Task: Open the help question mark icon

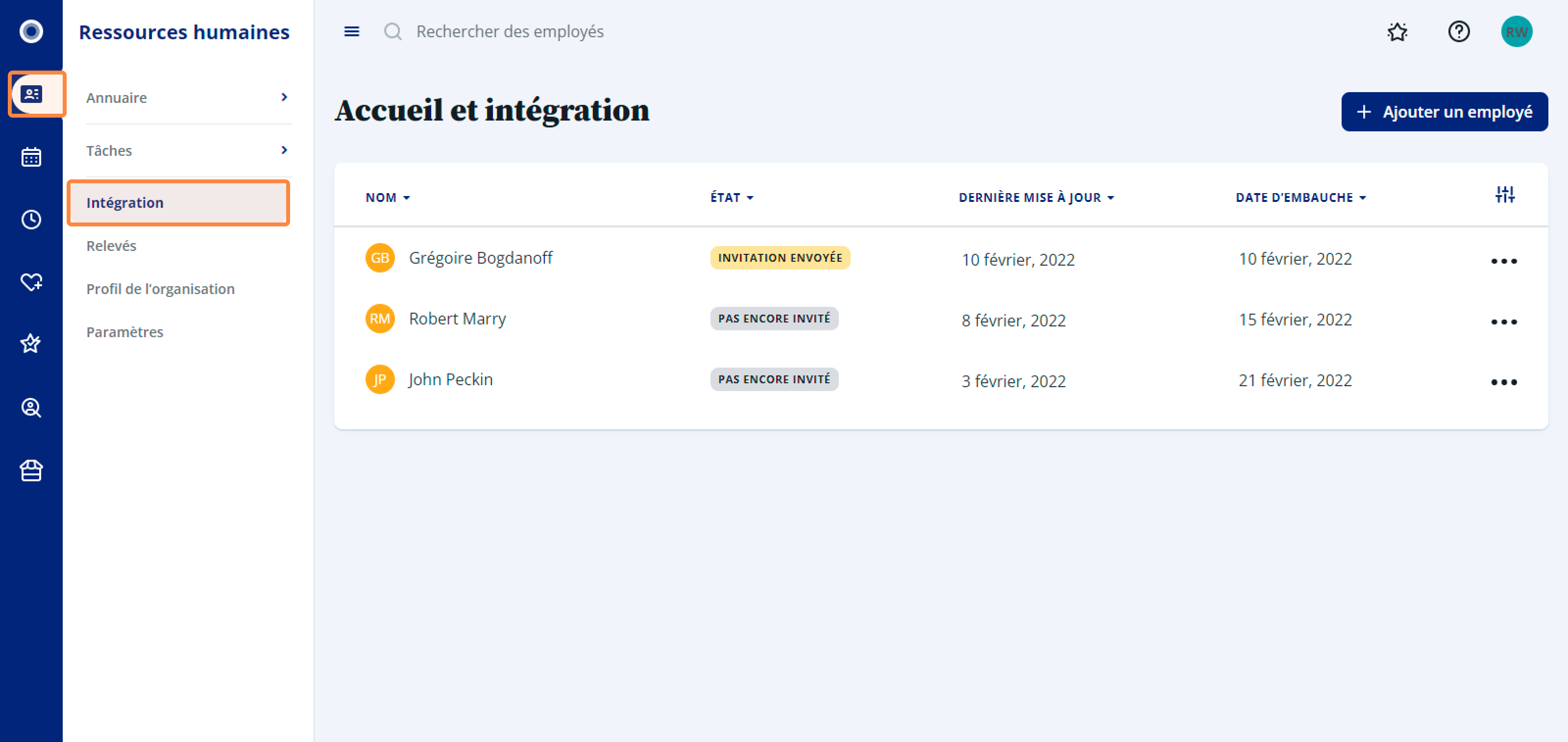Action: tap(1459, 31)
